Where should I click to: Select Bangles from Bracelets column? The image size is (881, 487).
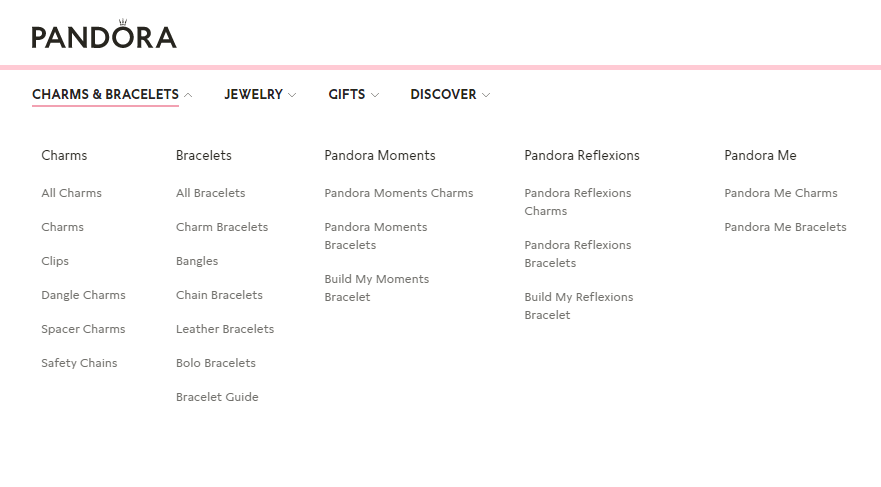(x=197, y=261)
